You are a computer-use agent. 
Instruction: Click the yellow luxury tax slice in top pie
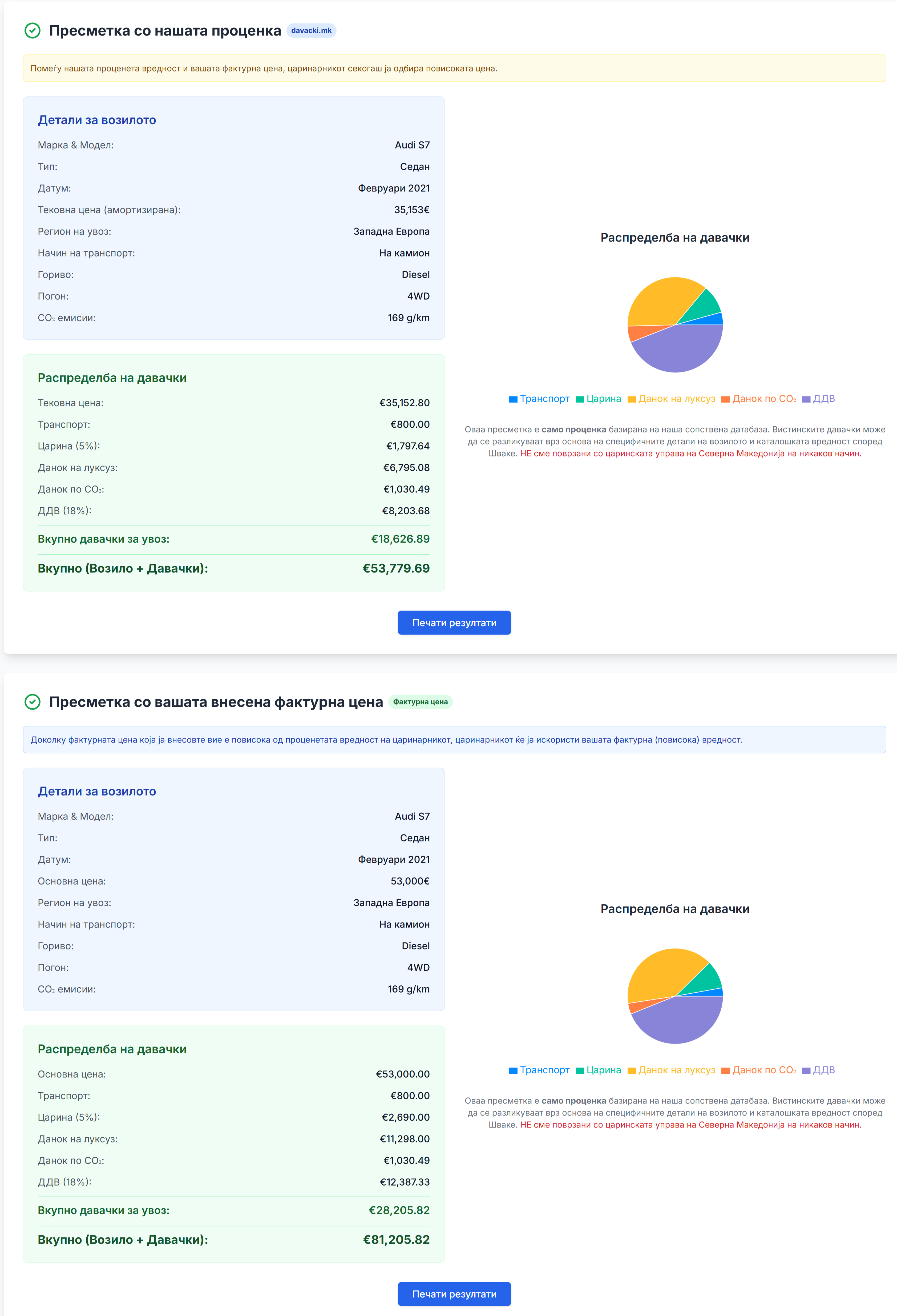[659, 300]
